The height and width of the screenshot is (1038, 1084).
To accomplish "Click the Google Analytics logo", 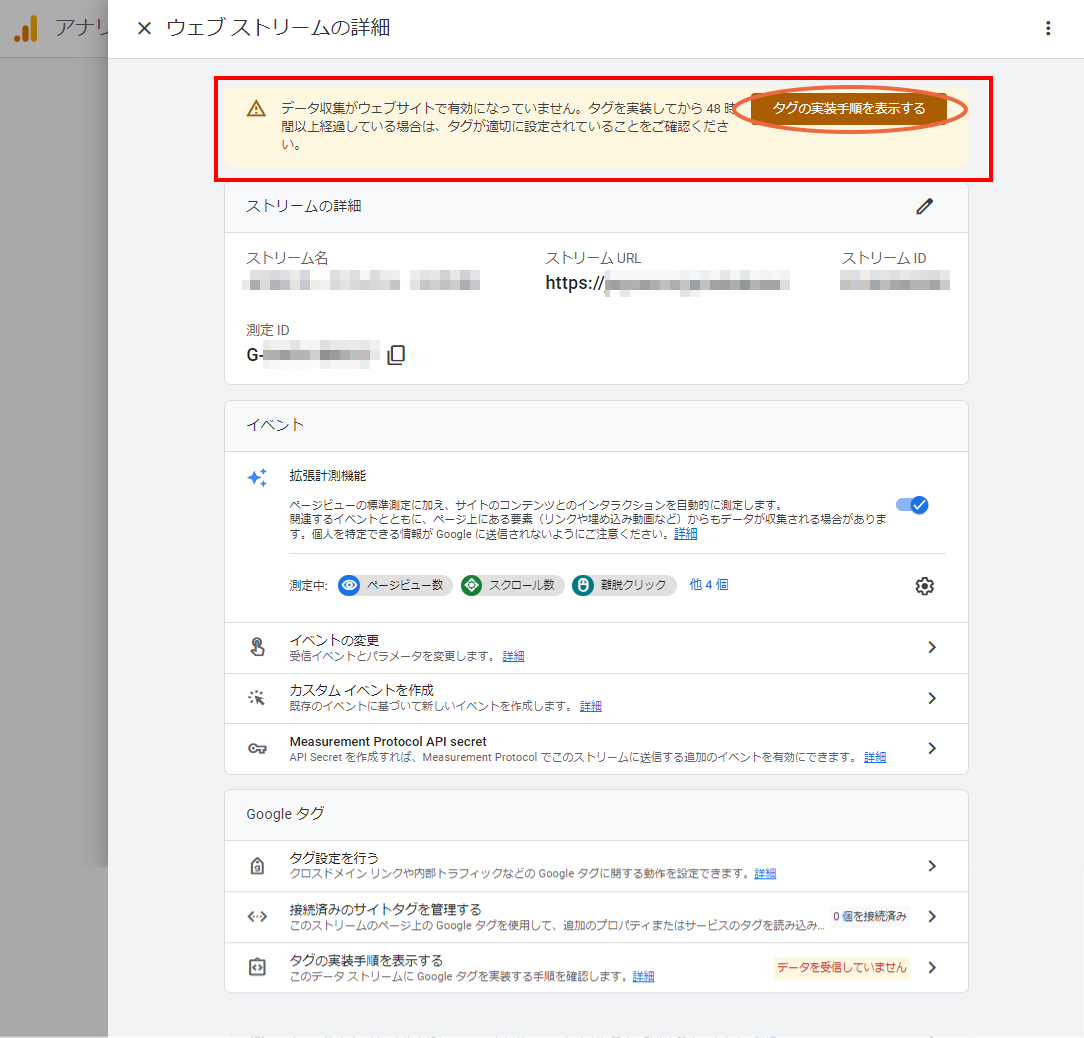I will click(x=25, y=29).
